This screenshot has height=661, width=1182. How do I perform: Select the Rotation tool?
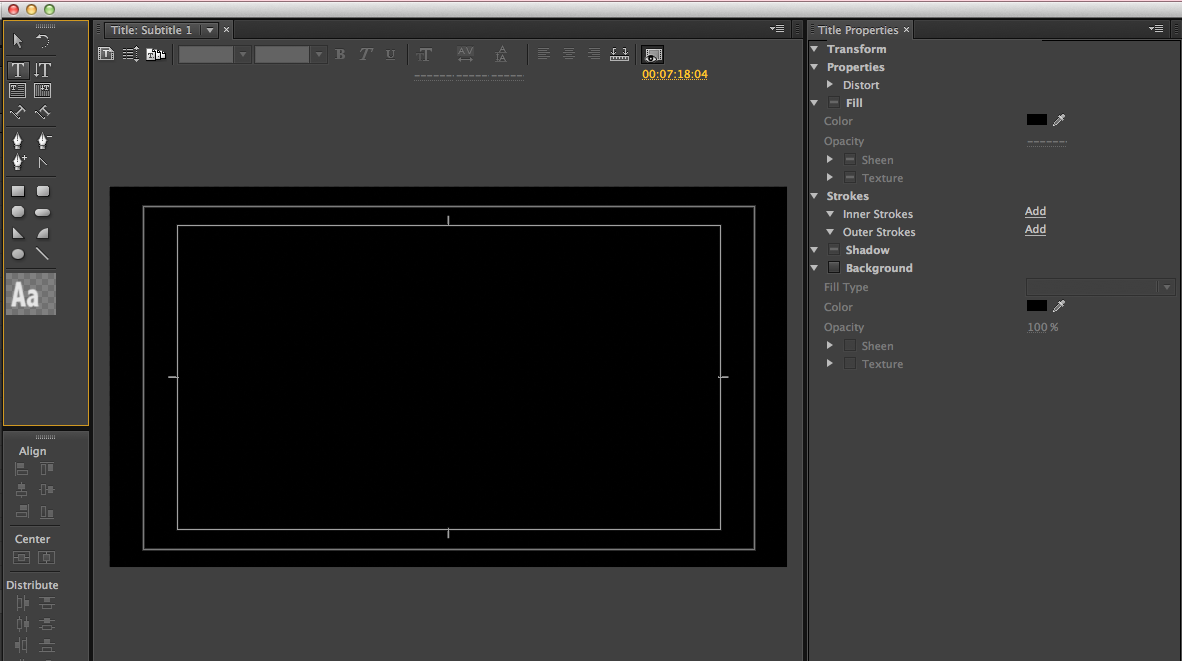43,41
